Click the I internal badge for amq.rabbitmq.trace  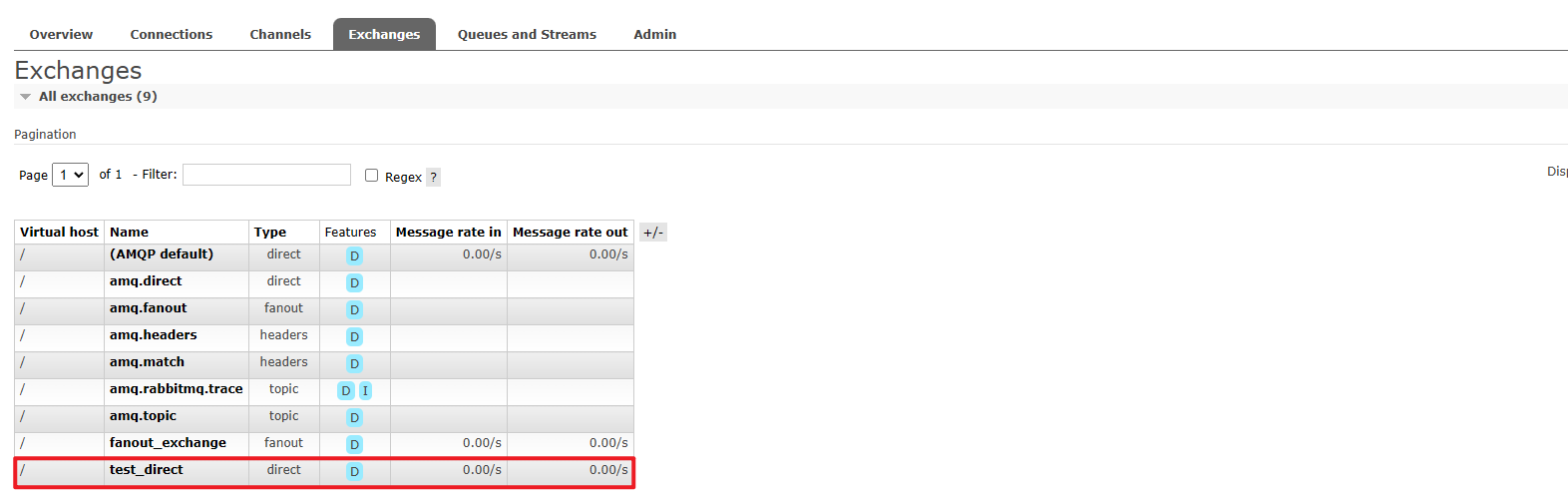[x=365, y=391]
